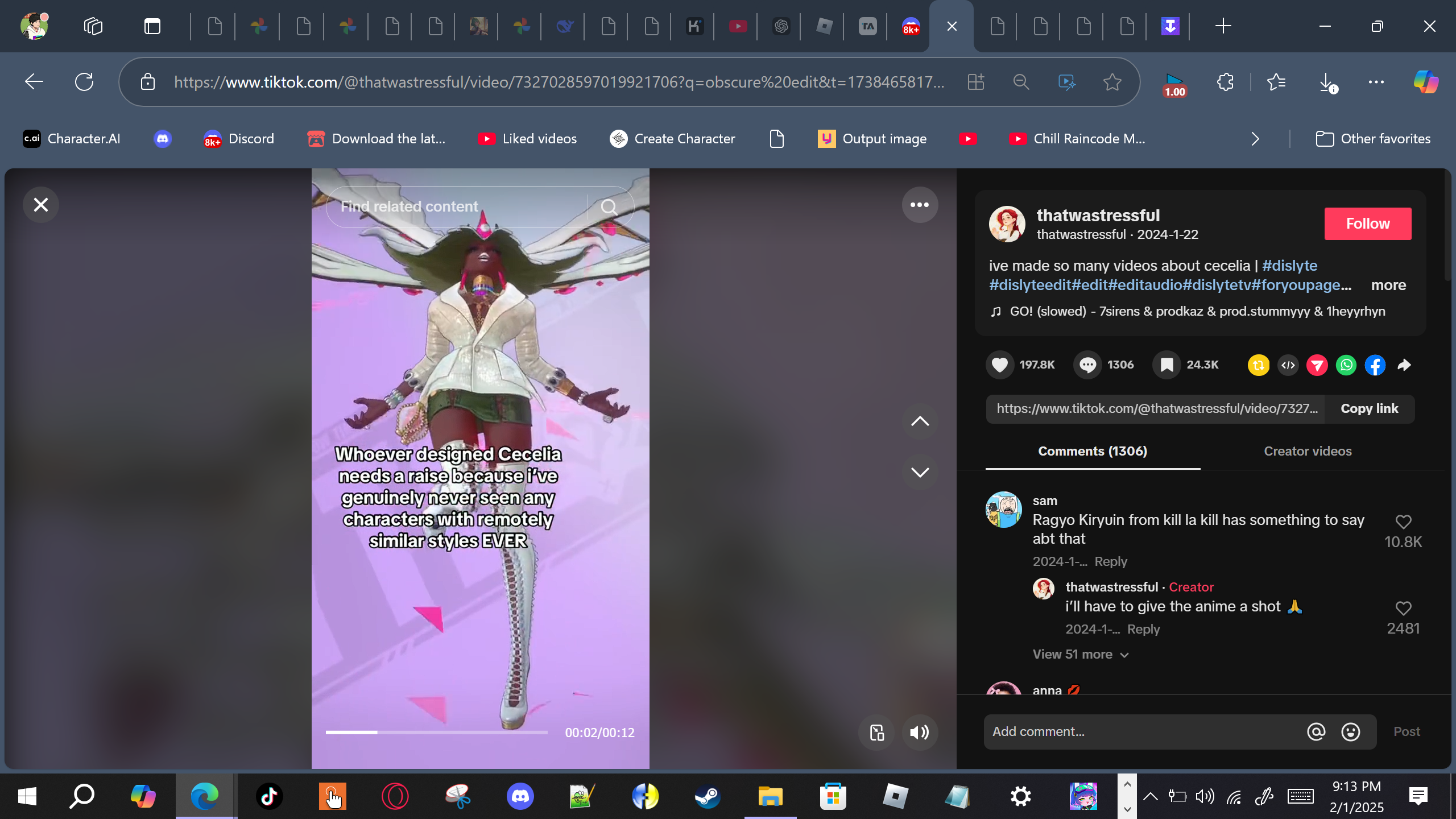Bookmark the video with the 24.3K icon
This screenshot has width=1456, height=819.
click(1167, 365)
